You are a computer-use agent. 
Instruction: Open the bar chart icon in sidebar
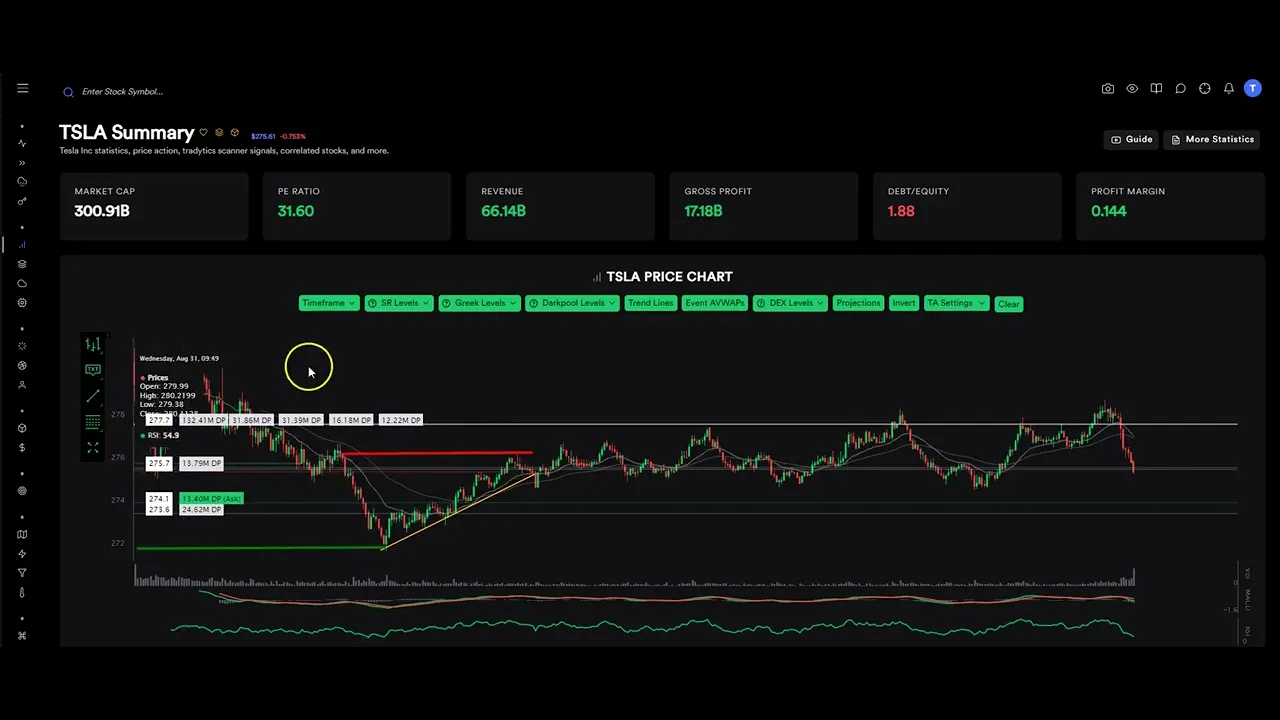tap(22, 245)
